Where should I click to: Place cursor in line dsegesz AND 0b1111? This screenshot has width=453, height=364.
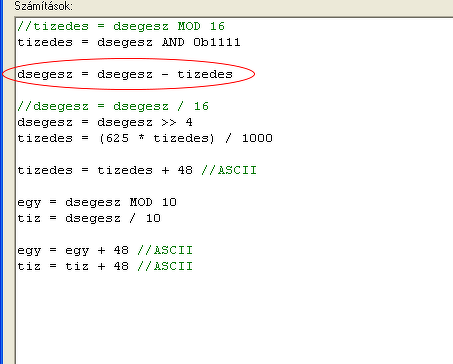129,42
